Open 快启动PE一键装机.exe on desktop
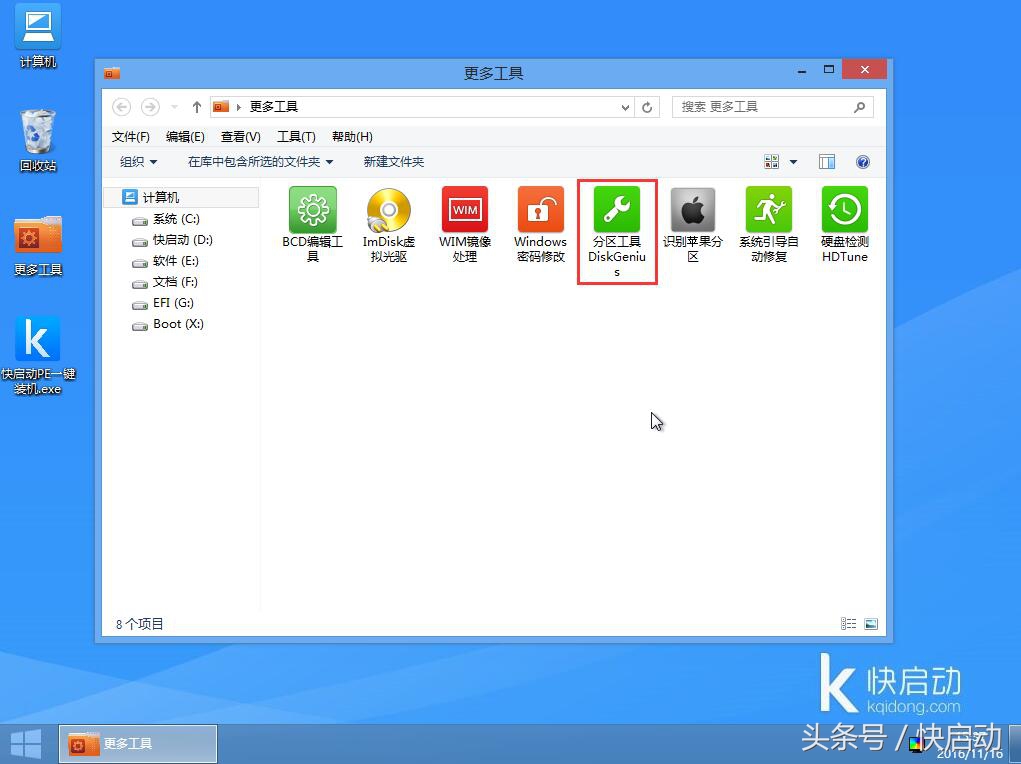 coord(37,340)
